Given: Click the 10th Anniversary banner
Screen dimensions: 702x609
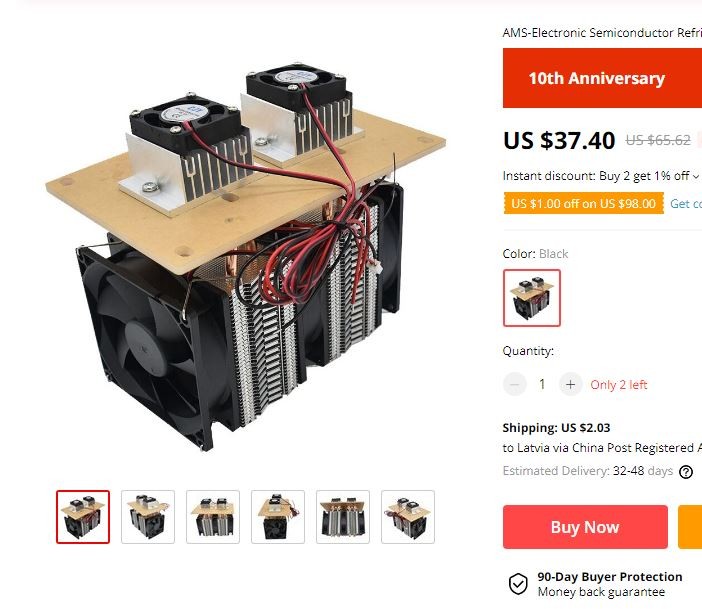Looking at the screenshot, I should (602, 78).
